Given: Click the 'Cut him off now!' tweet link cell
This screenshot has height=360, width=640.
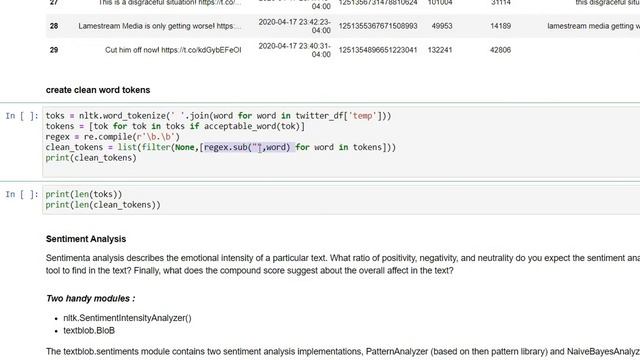Looking at the screenshot, I should pyautogui.click(x=173, y=50).
